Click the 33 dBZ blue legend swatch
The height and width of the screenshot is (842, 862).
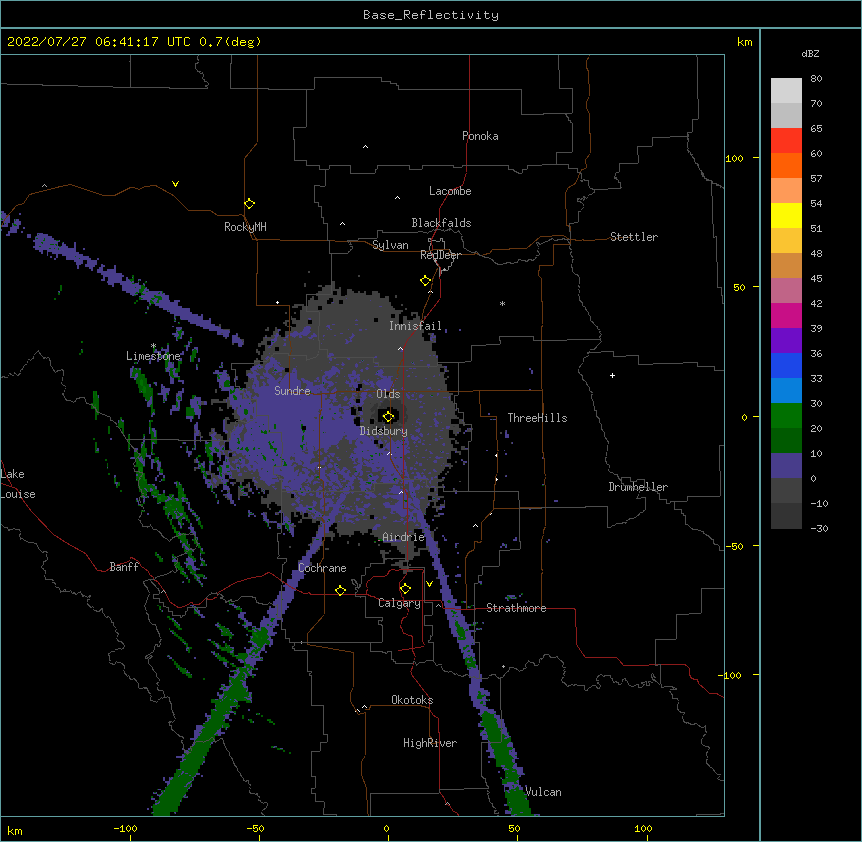click(x=786, y=390)
